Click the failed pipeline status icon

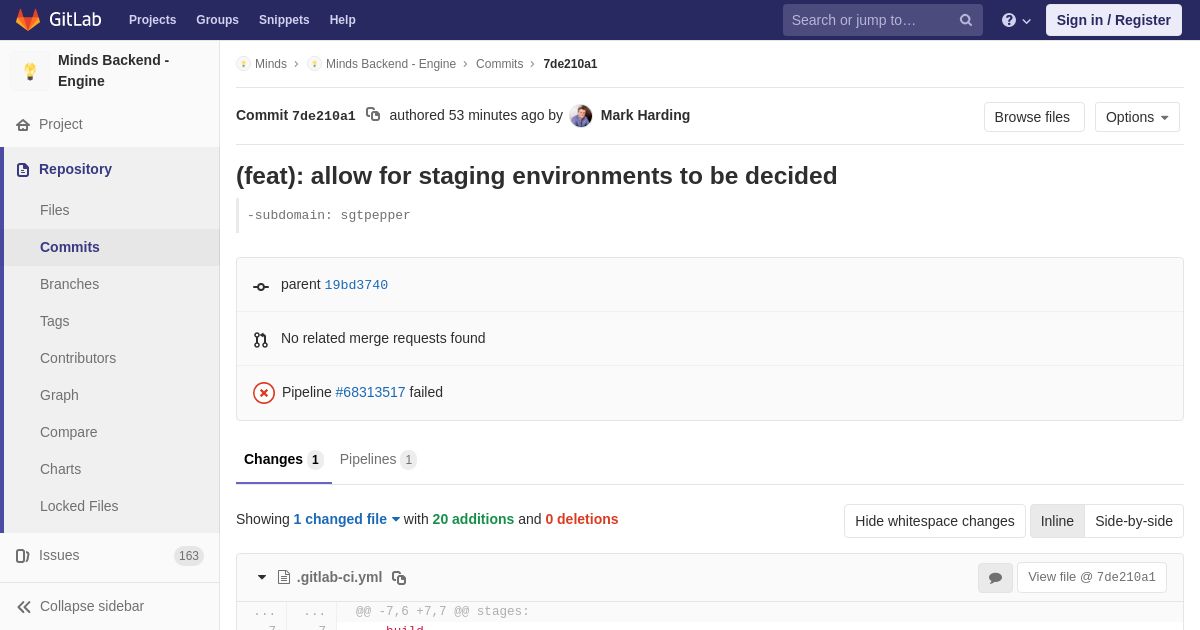pos(264,393)
